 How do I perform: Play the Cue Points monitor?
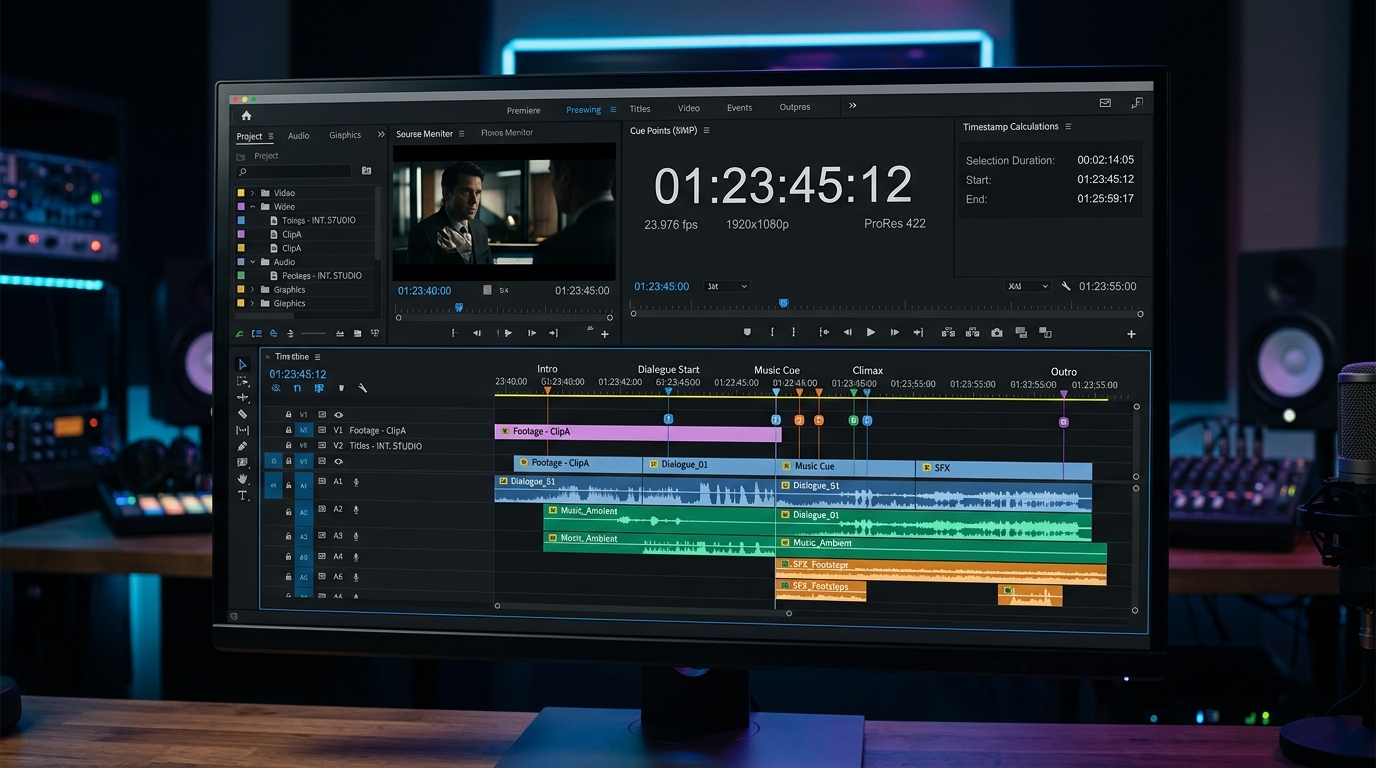(x=871, y=332)
